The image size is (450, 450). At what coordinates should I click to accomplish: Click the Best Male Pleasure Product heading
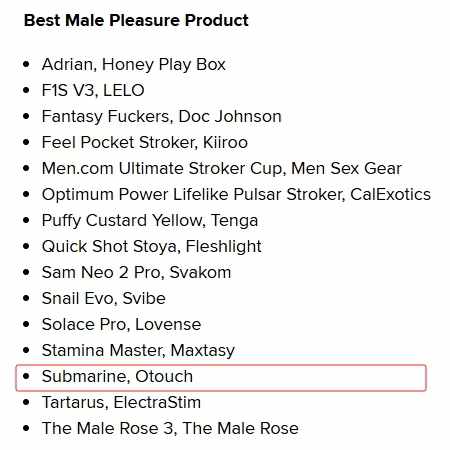tap(136, 21)
